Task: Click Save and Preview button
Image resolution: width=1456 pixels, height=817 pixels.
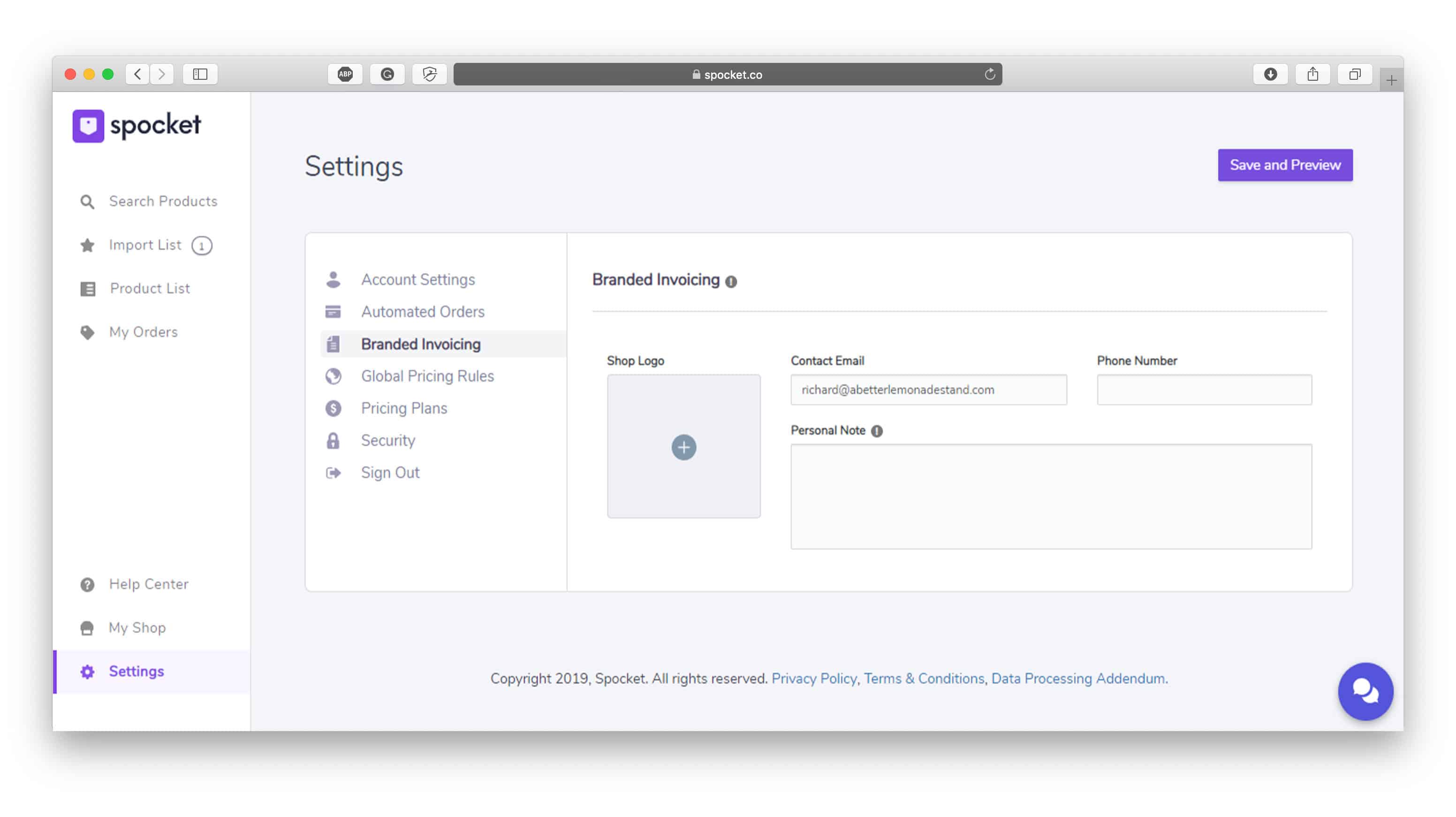Action: coord(1285,164)
